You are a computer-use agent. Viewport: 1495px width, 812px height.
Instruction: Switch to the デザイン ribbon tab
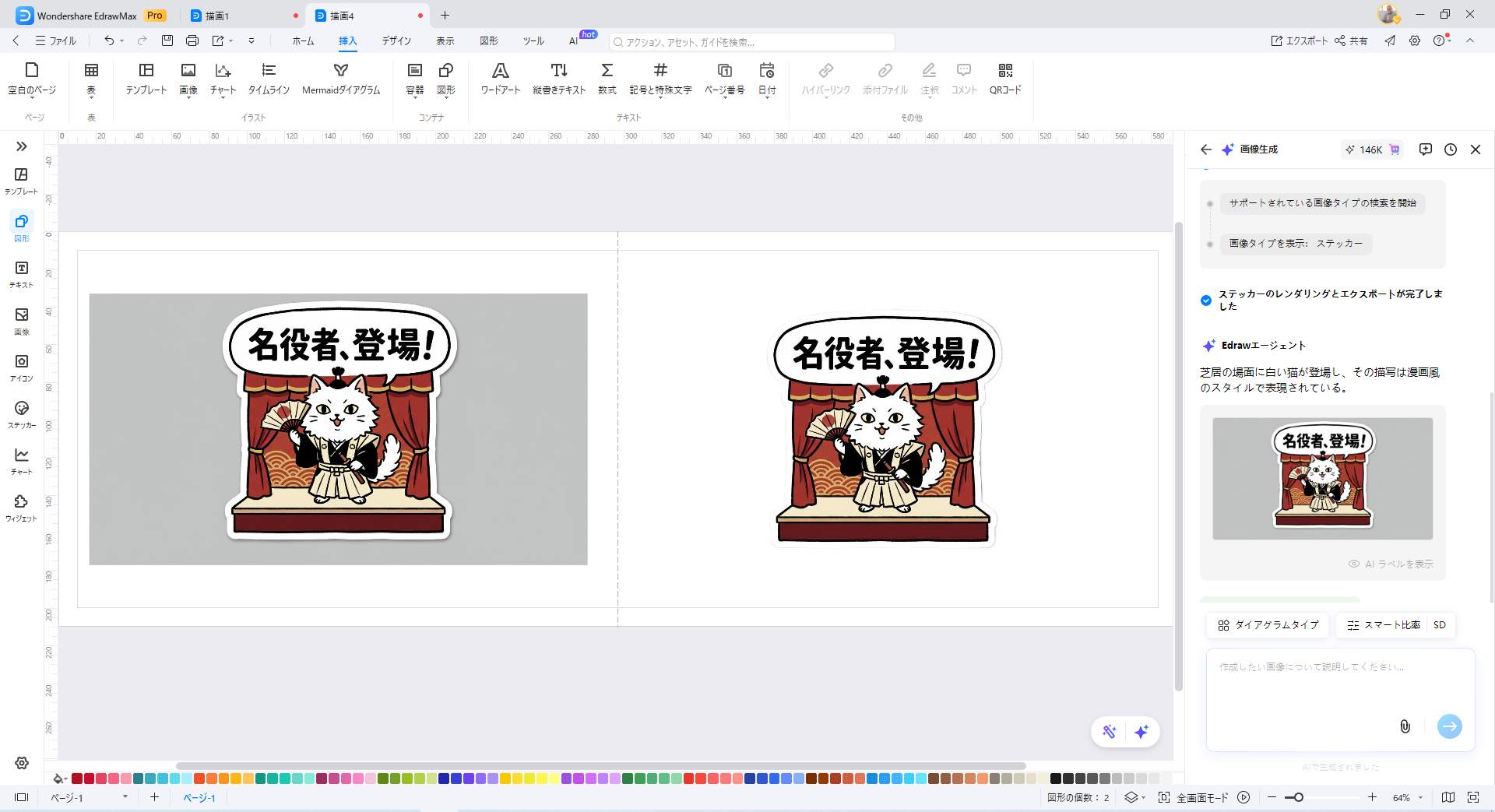(x=396, y=40)
